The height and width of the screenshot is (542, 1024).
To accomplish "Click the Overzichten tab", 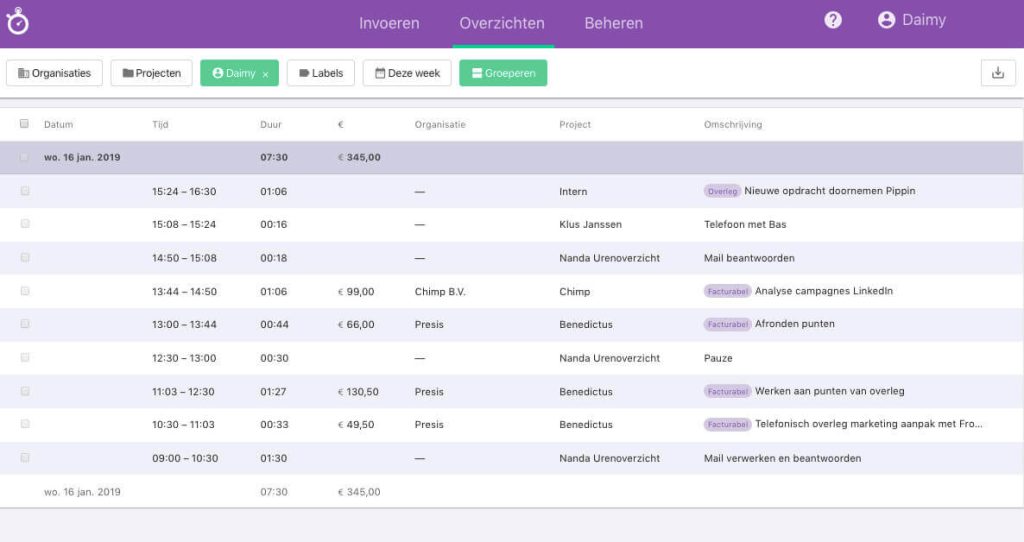I will 502,23.
